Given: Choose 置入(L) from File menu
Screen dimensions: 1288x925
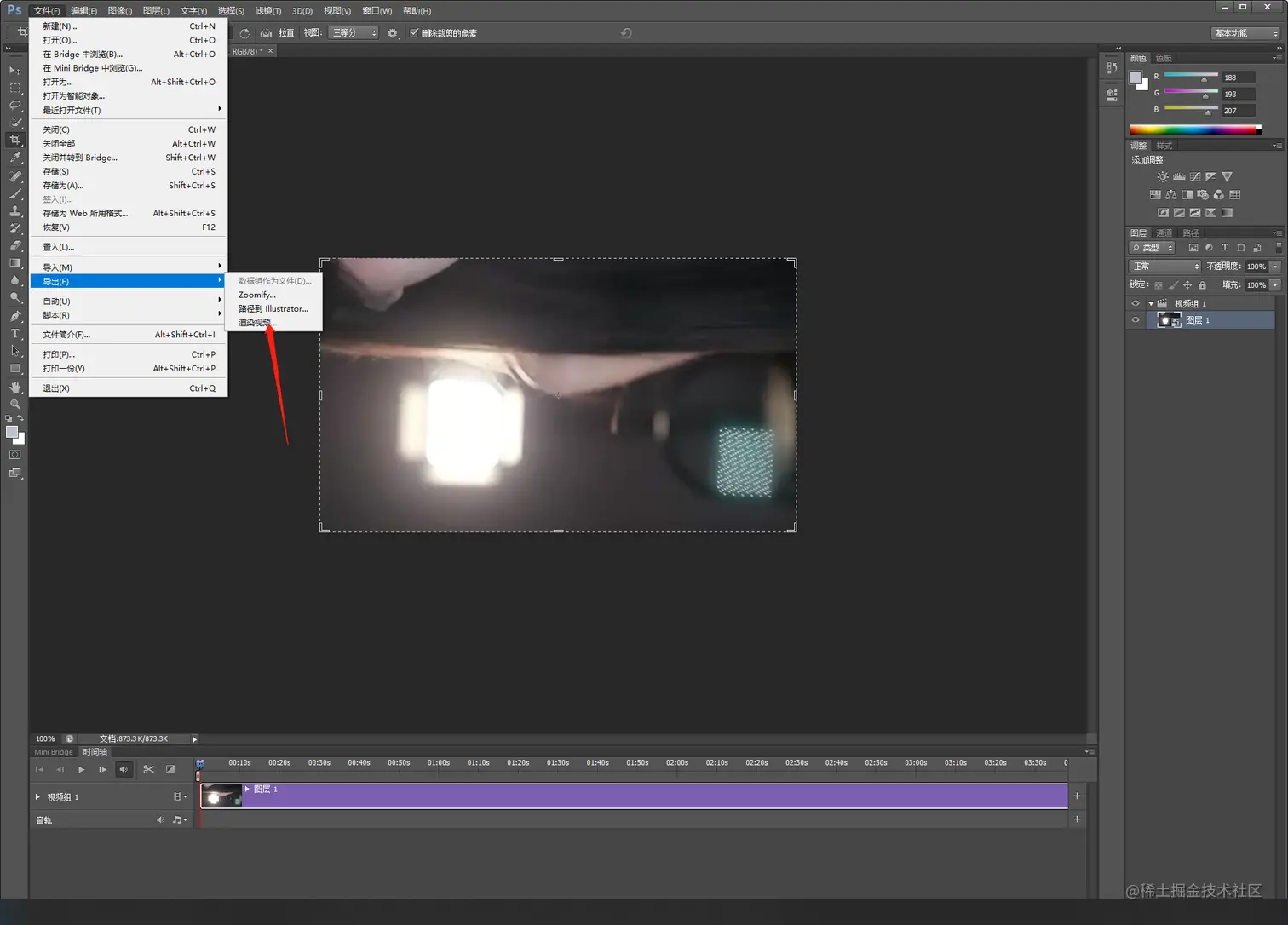Looking at the screenshot, I should 129,247.
